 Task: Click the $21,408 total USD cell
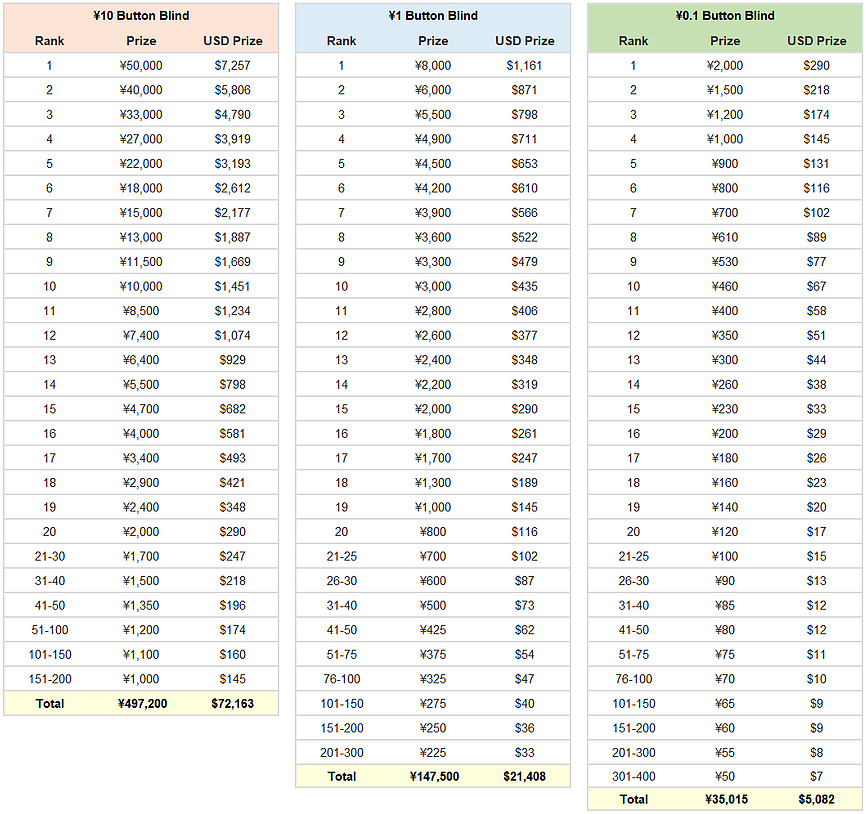(x=525, y=776)
